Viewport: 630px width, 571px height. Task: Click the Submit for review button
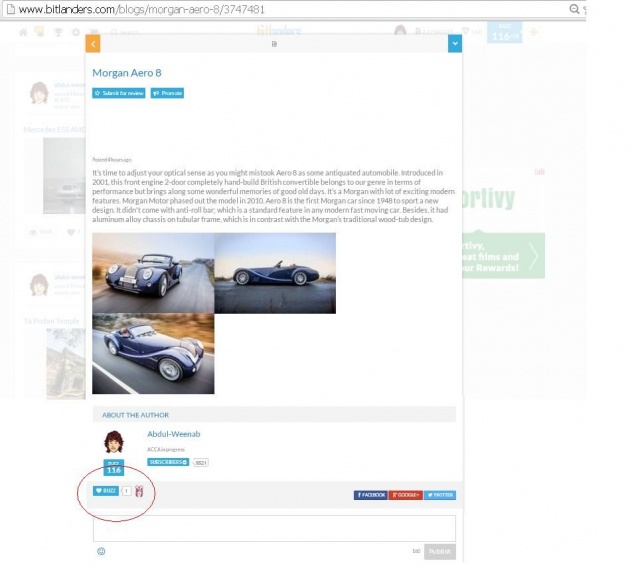119,93
